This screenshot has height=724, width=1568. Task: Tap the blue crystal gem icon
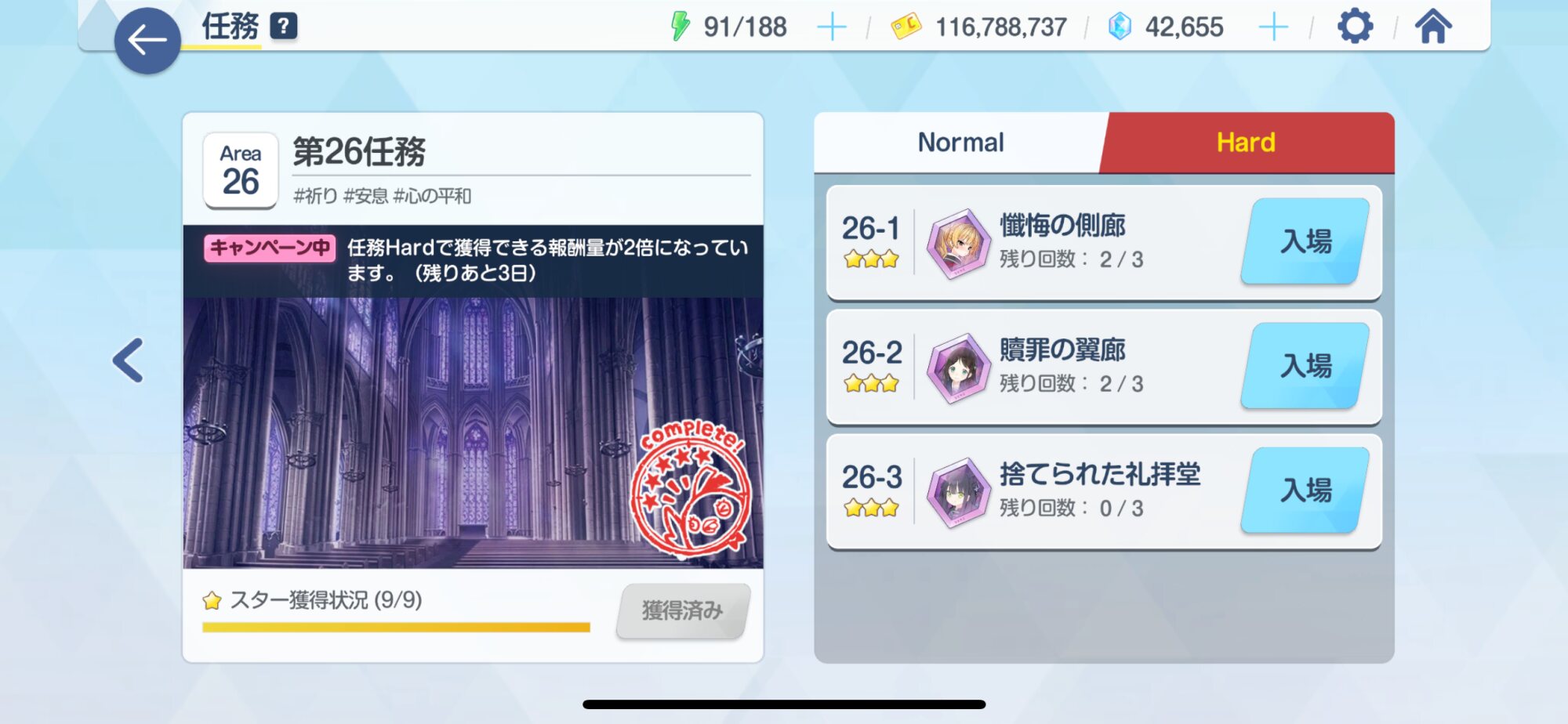point(1120,27)
